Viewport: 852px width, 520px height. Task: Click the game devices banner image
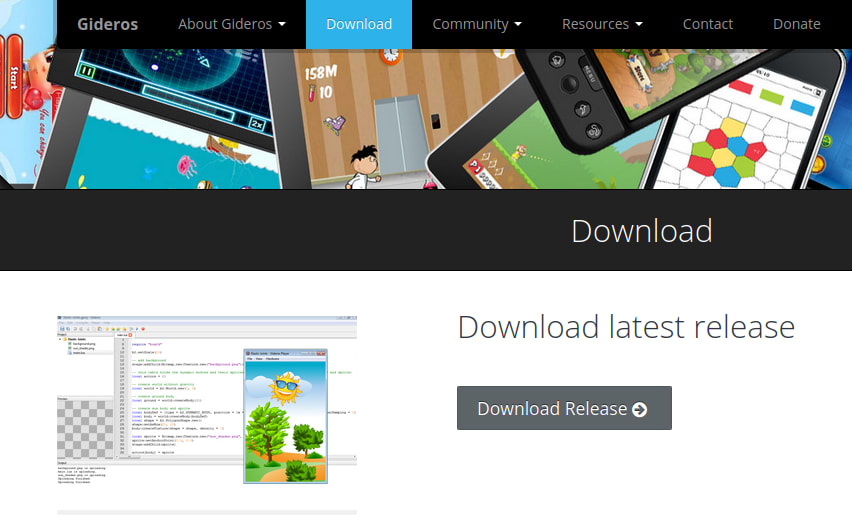(426, 119)
